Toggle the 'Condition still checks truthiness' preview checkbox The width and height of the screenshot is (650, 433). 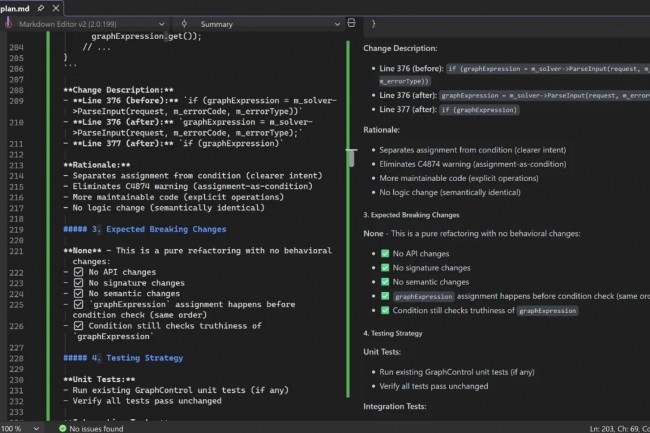coord(385,310)
